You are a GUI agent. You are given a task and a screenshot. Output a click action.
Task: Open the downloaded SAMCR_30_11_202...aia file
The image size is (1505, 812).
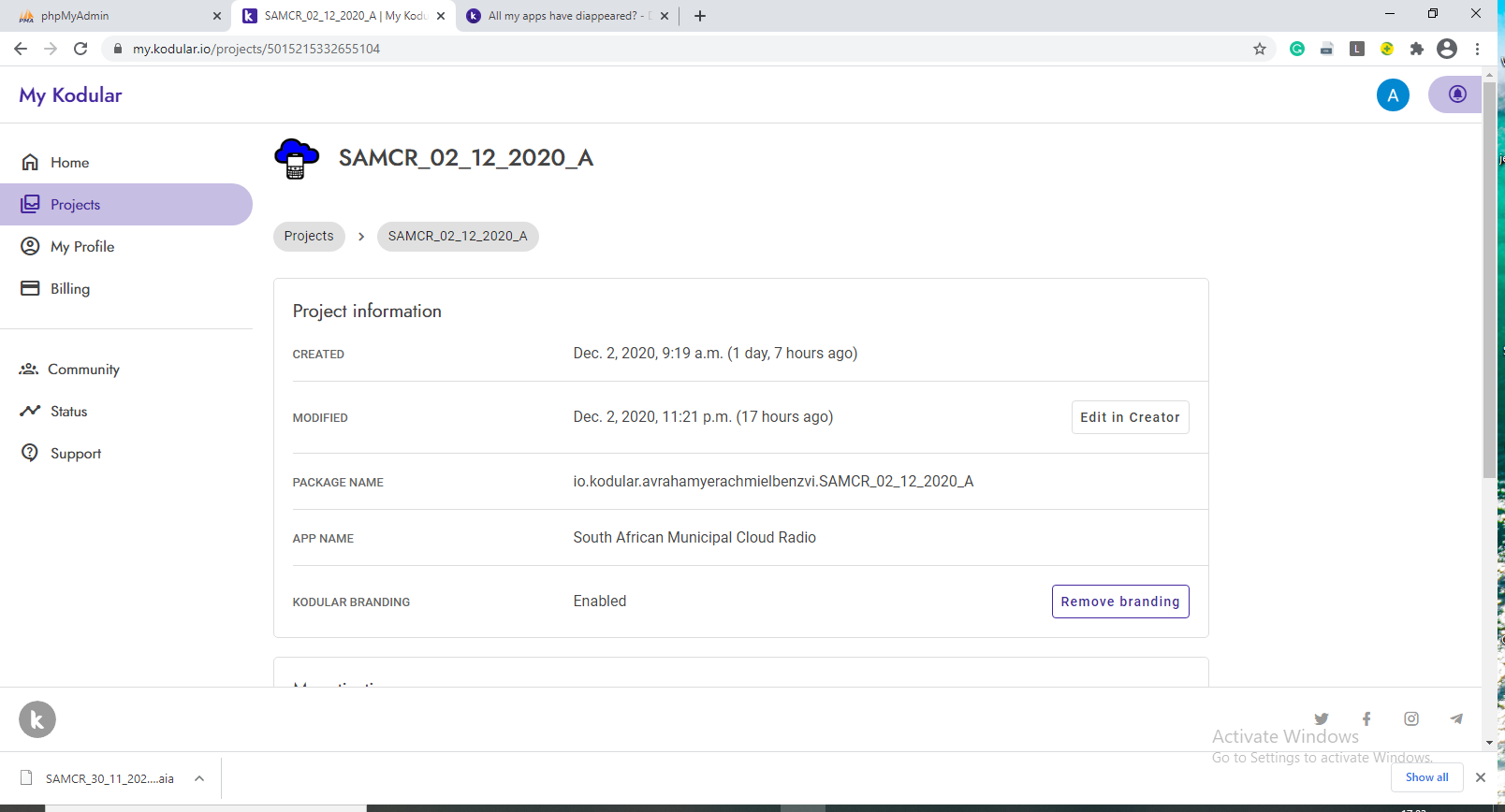click(x=97, y=778)
